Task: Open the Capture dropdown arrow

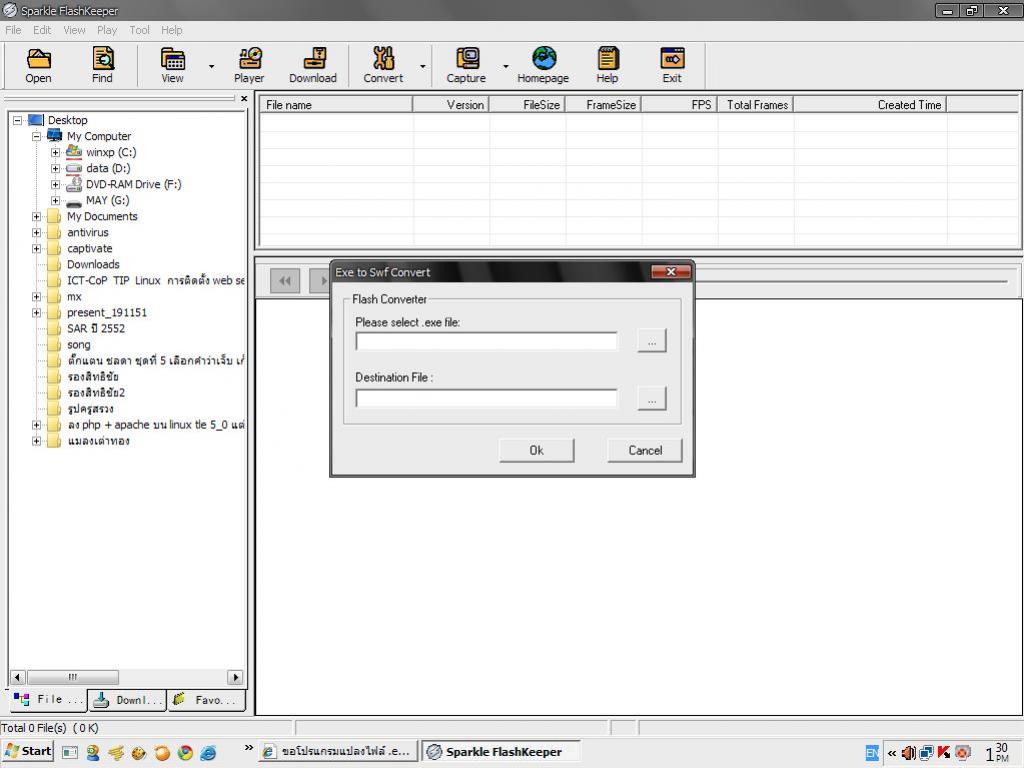Action: [505, 67]
